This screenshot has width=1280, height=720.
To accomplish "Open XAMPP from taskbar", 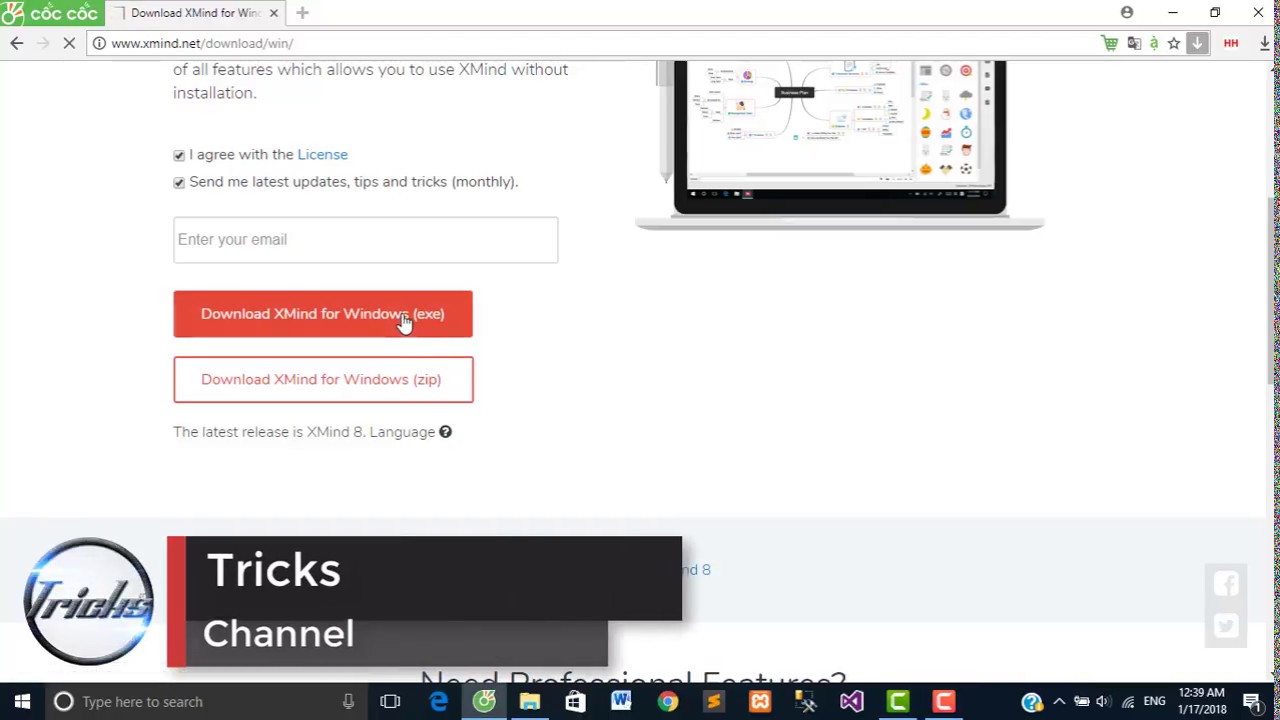I will (760, 702).
